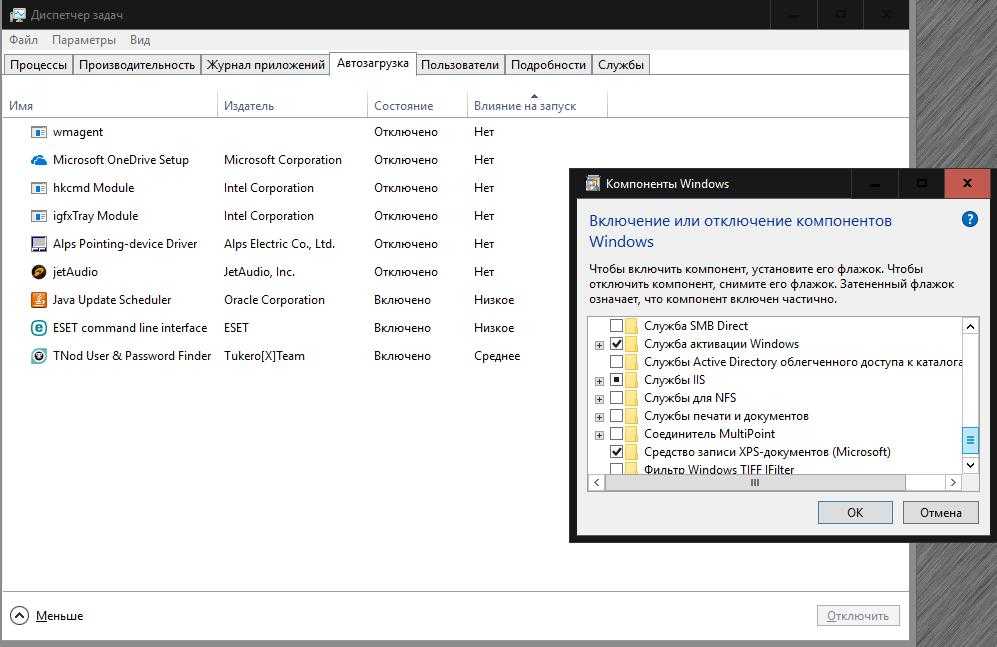Click the Java Update Scheduler icon
The width and height of the screenshot is (997, 647).
coord(39,300)
